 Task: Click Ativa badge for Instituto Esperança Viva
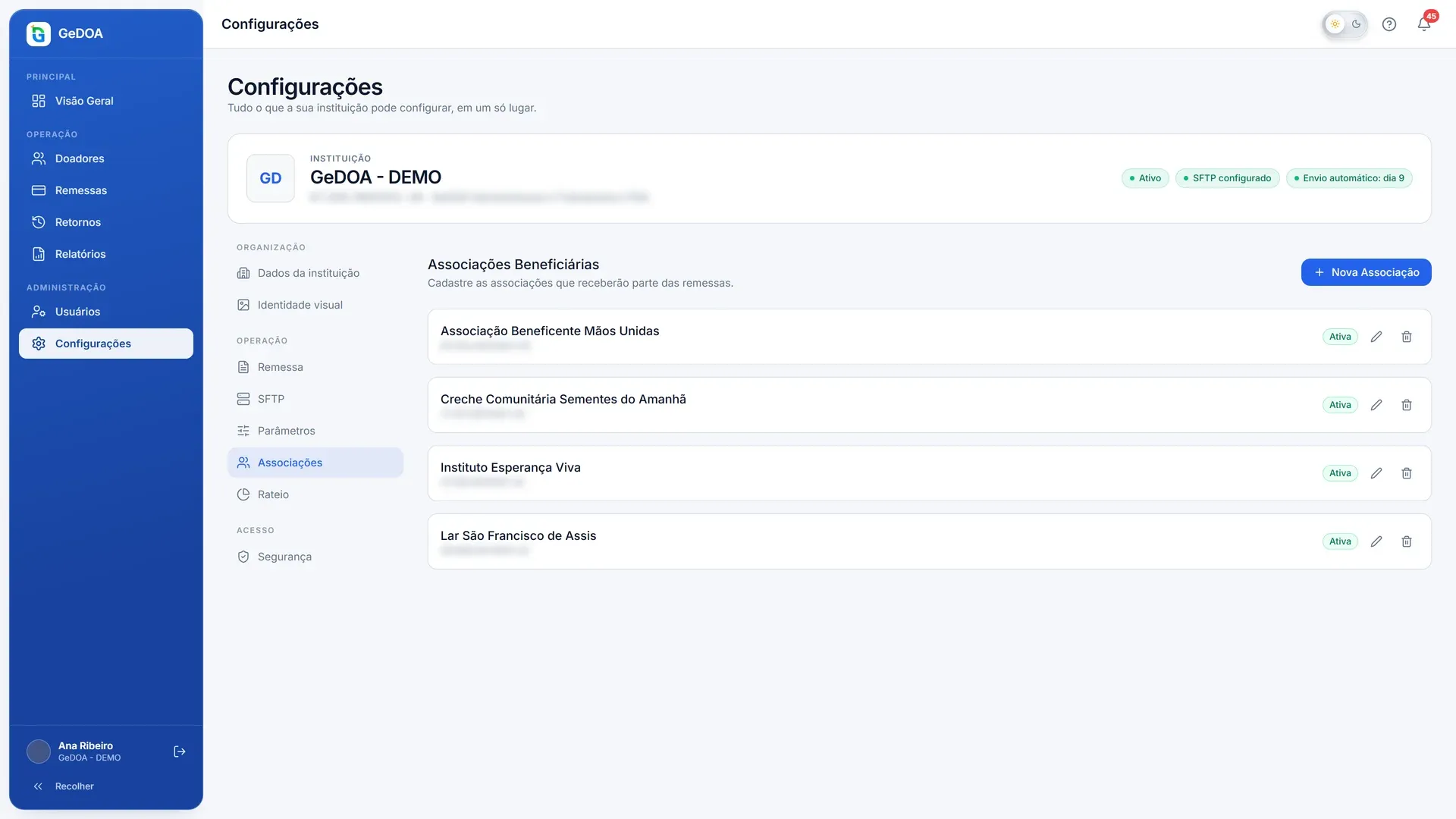point(1340,473)
